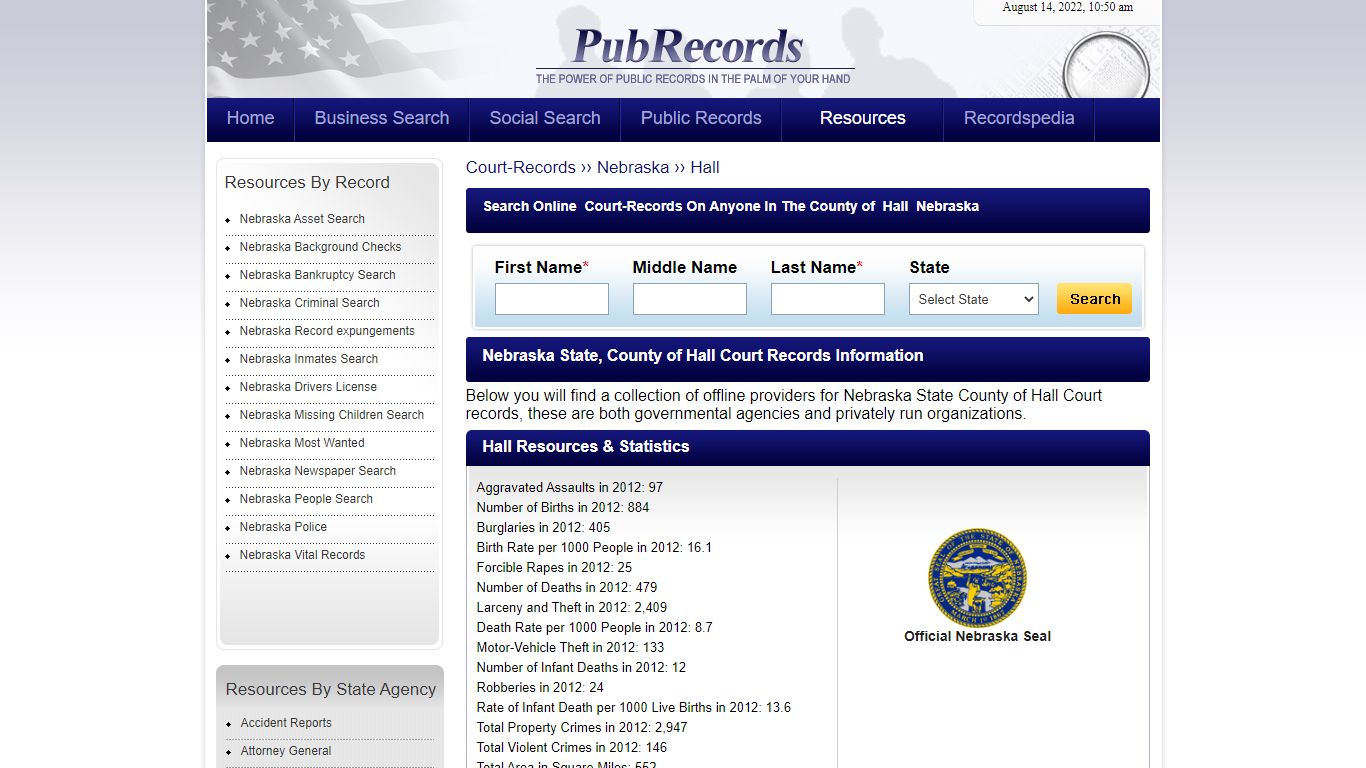Click the Official Nebraska Seal image

(977, 578)
